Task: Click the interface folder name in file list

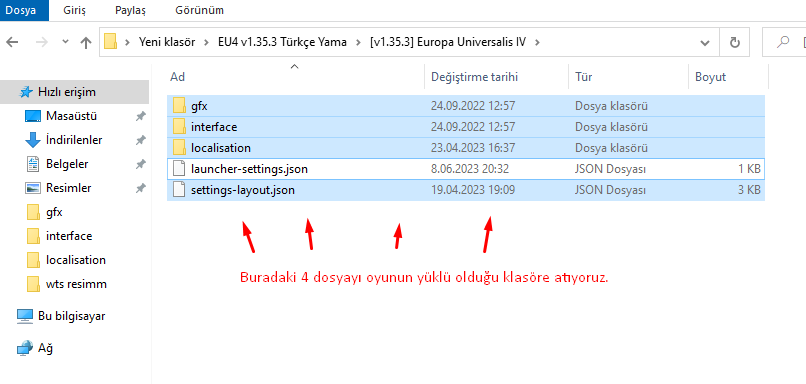Action: click(214, 127)
